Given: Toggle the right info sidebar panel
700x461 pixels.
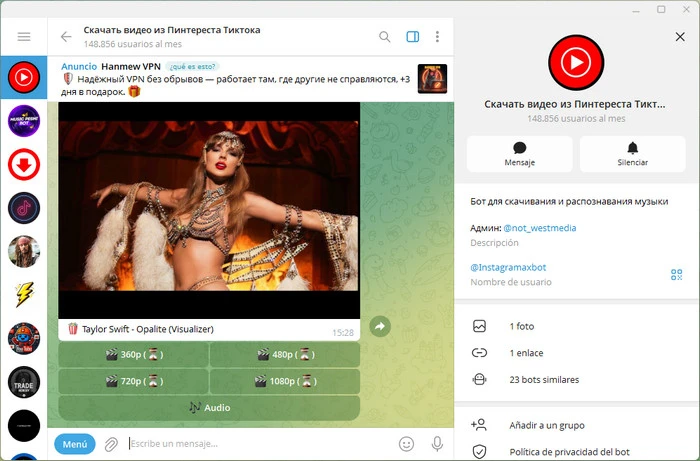Looking at the screenshot, I should pos(412,37).
